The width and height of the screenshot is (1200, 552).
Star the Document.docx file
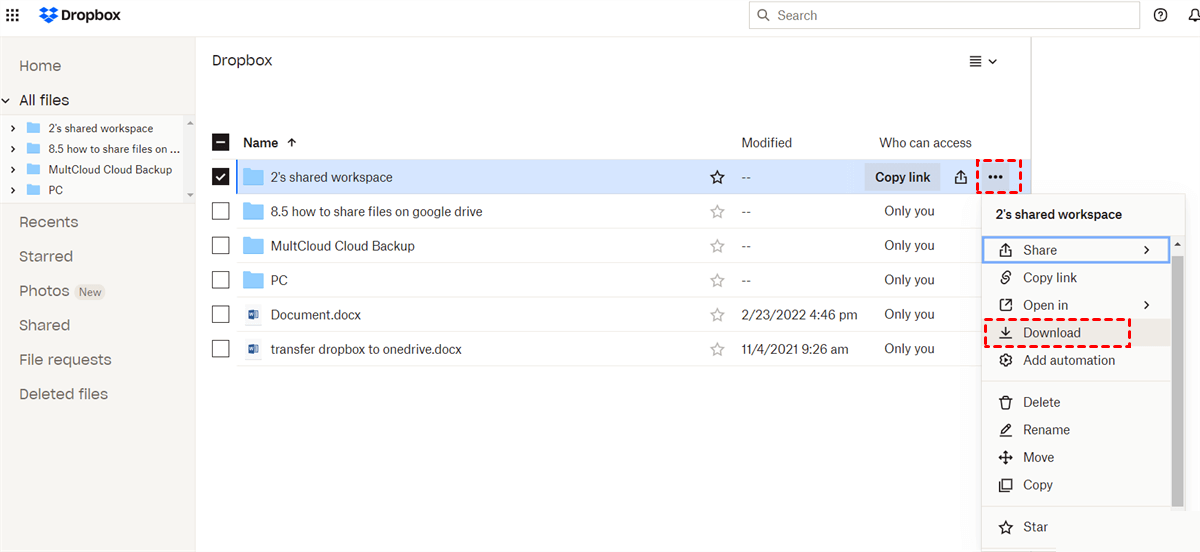717,315
